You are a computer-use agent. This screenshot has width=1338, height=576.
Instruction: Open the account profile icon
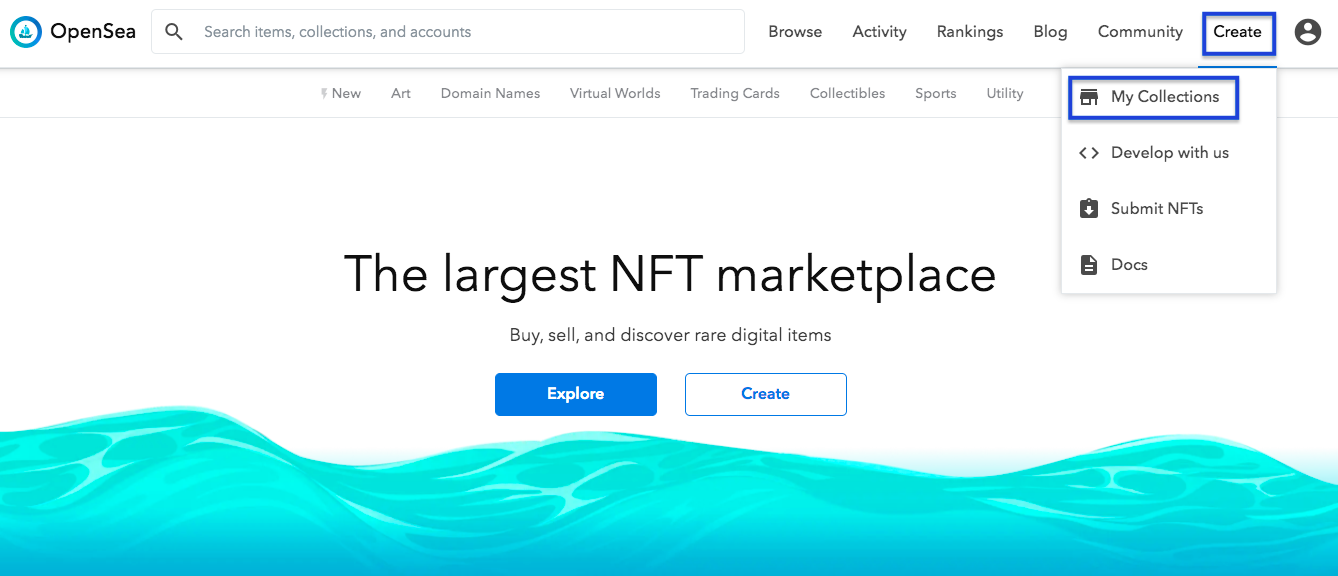pos(1308,31)
